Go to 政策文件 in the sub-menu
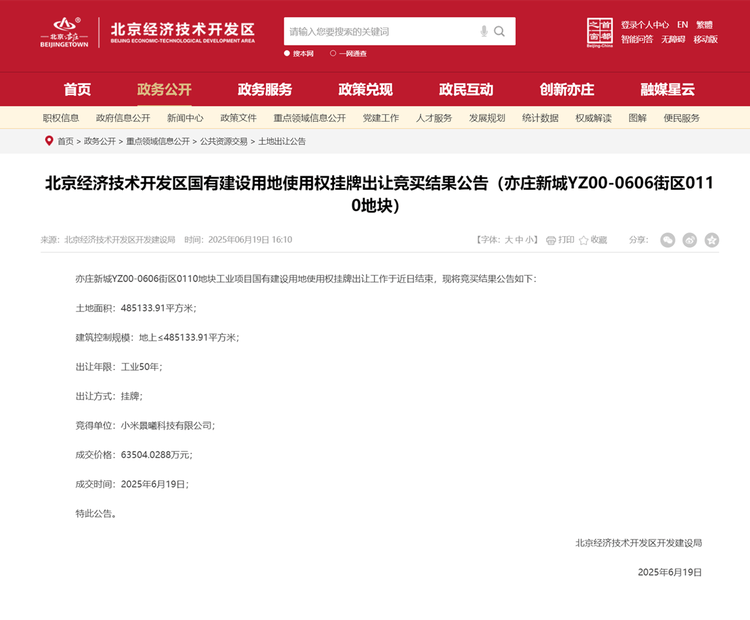The width and height of the screenshot is (750, 620). (x=238, y=118)
